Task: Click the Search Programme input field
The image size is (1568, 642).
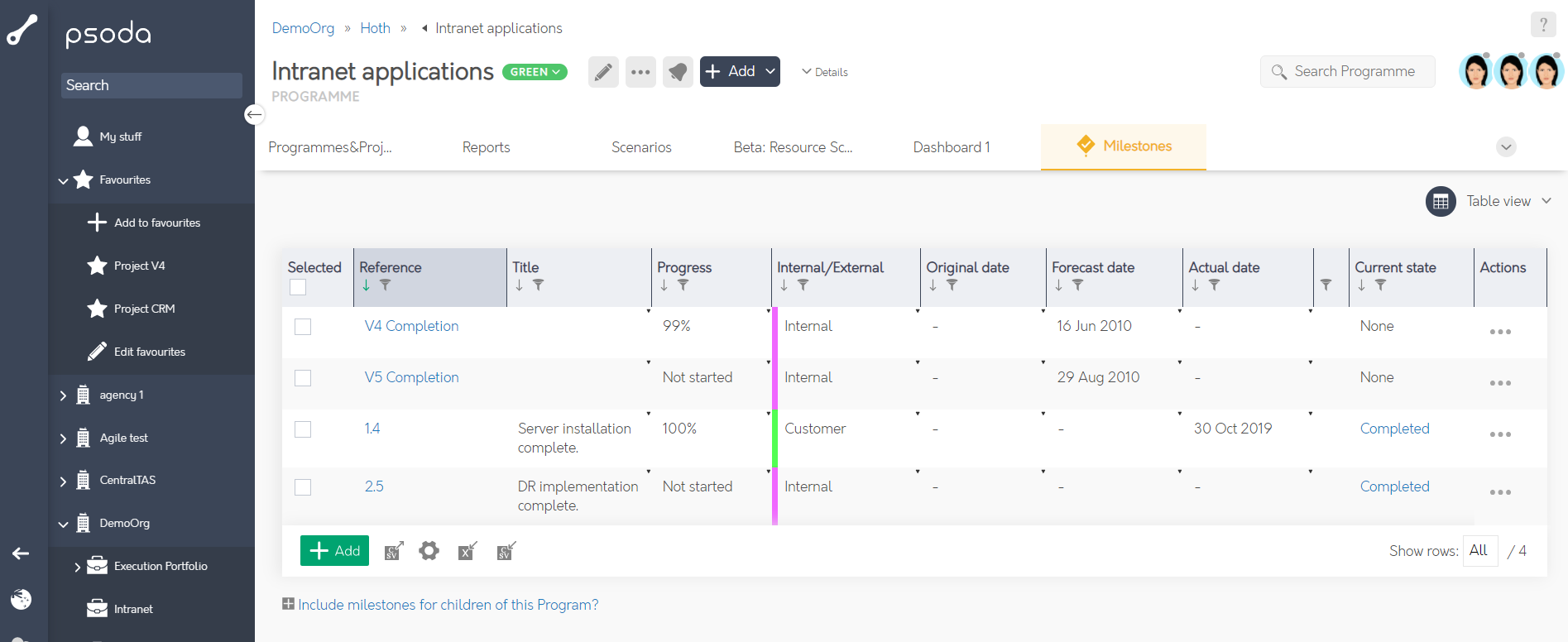Action: point(1355,72)
